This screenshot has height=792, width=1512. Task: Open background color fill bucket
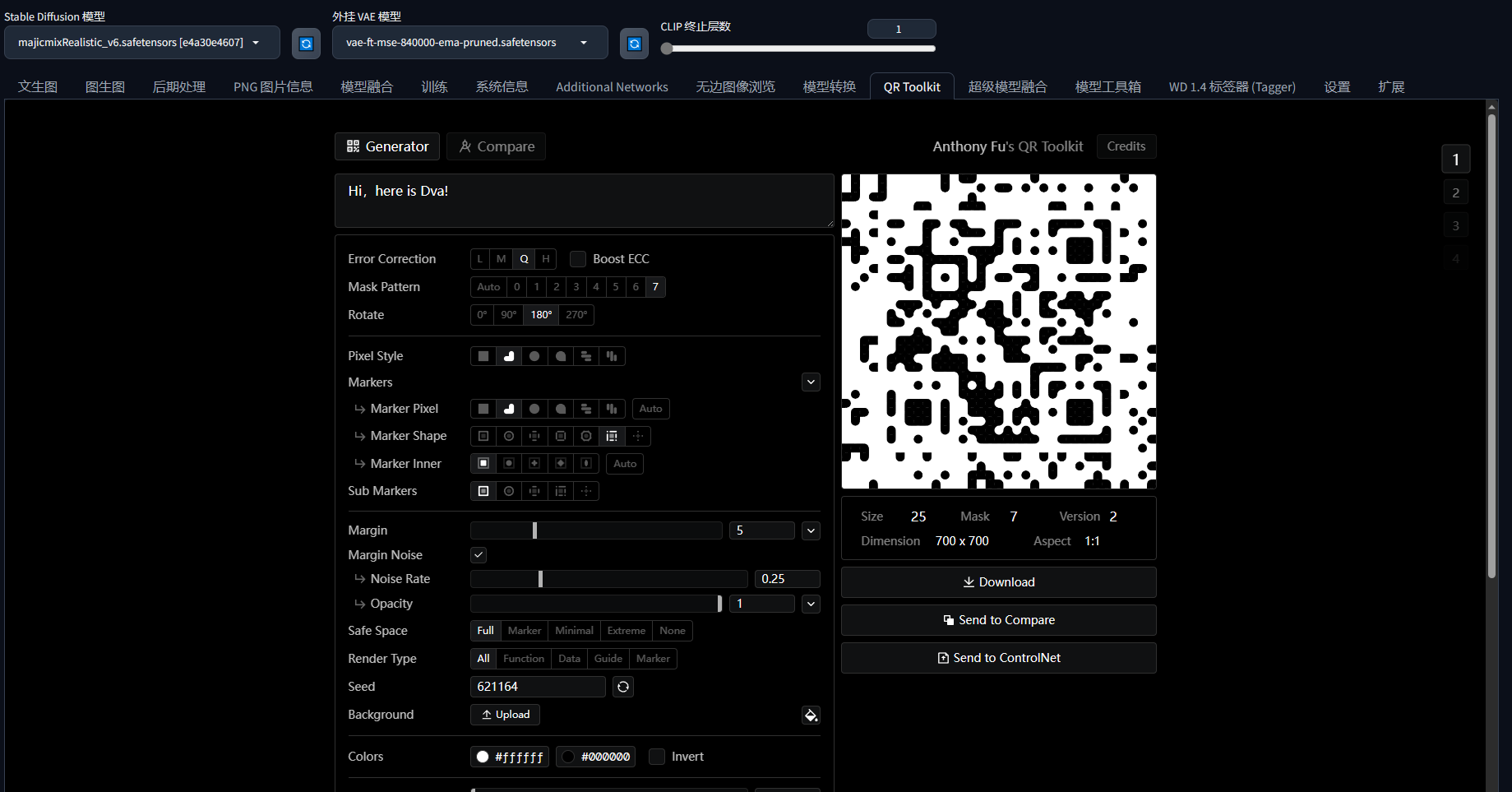point(811,716)
